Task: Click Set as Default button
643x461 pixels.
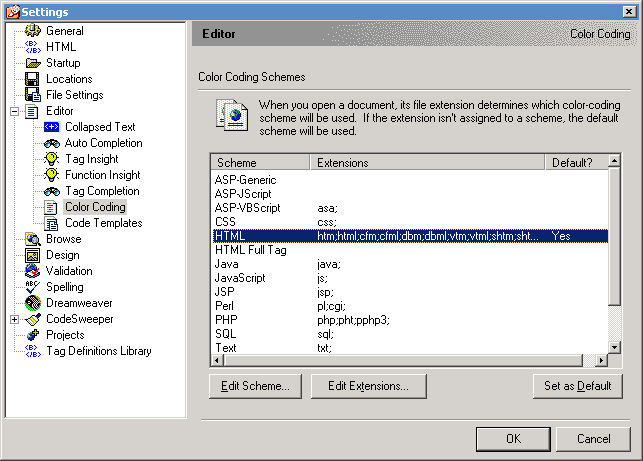Action: click(x=578, y=386)
